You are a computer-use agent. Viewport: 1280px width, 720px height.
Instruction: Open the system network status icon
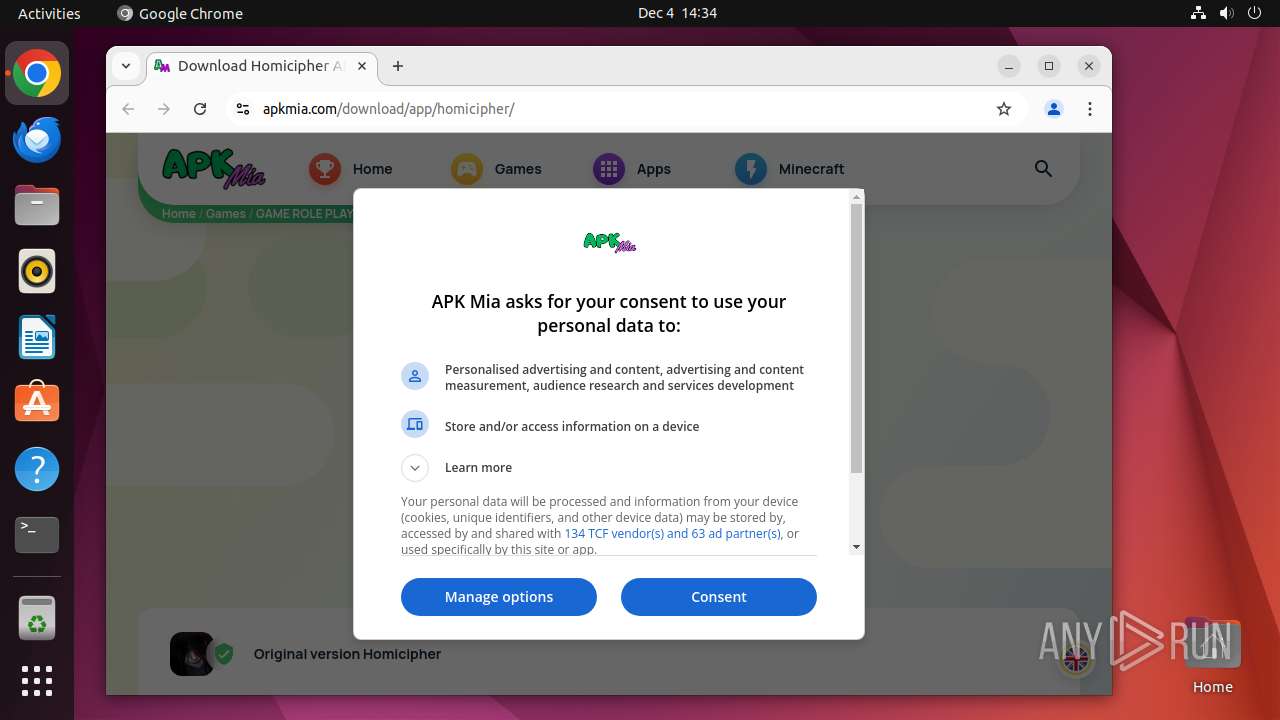[1198, 13]
